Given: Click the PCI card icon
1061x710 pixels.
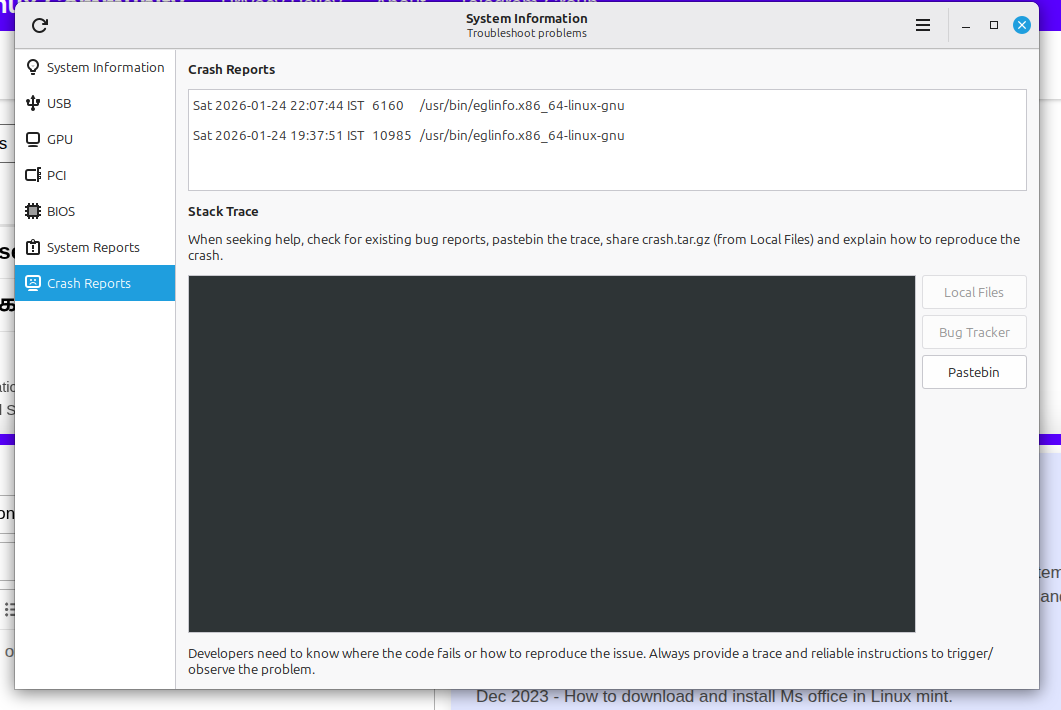Looking at the screenshot, I should click(x=33, y=175).
